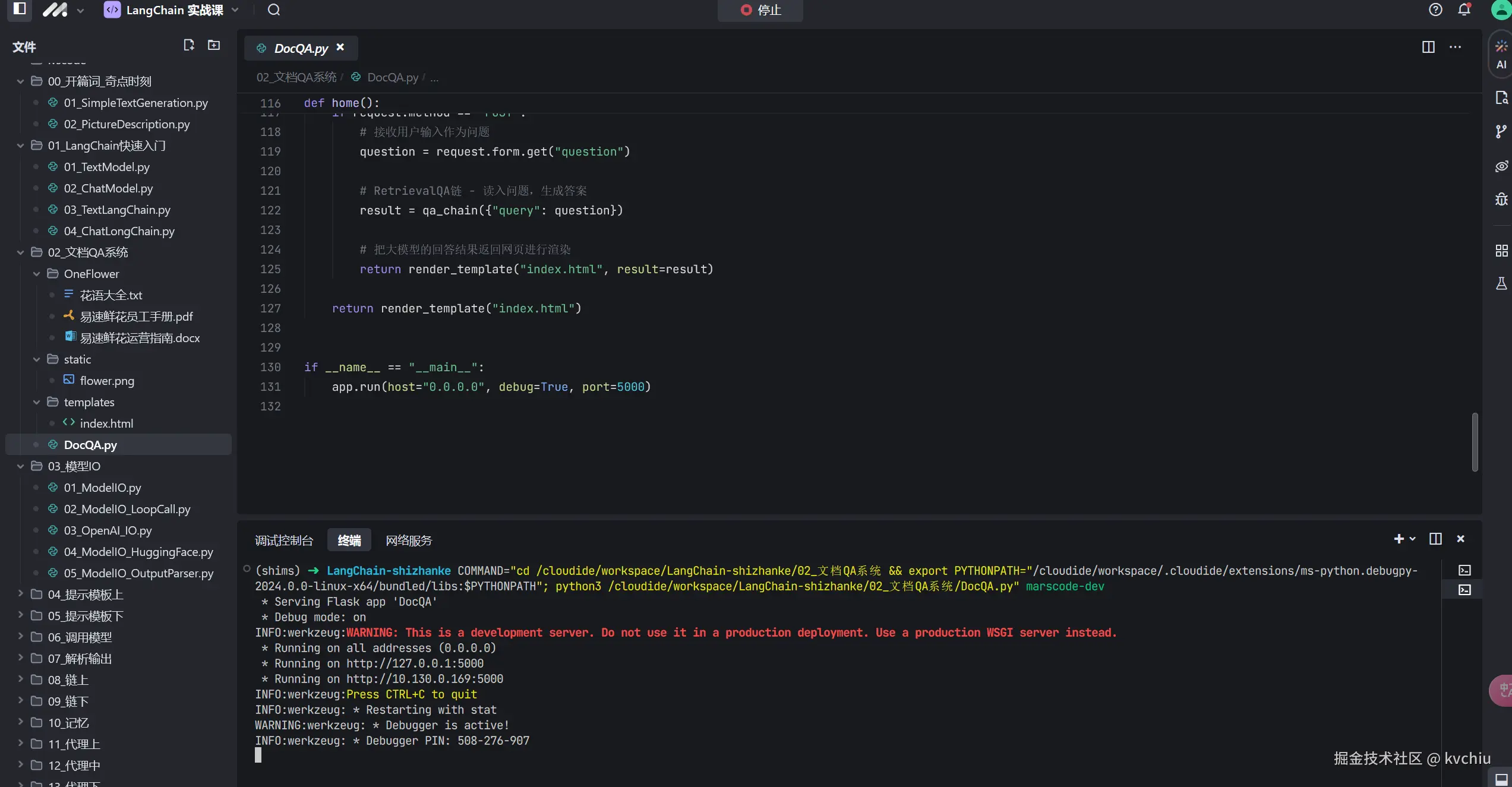The height and width of the screenshot is (787, 1512).
Task: Switch to the 调试控制台 tab
Action: coord(284,541)
